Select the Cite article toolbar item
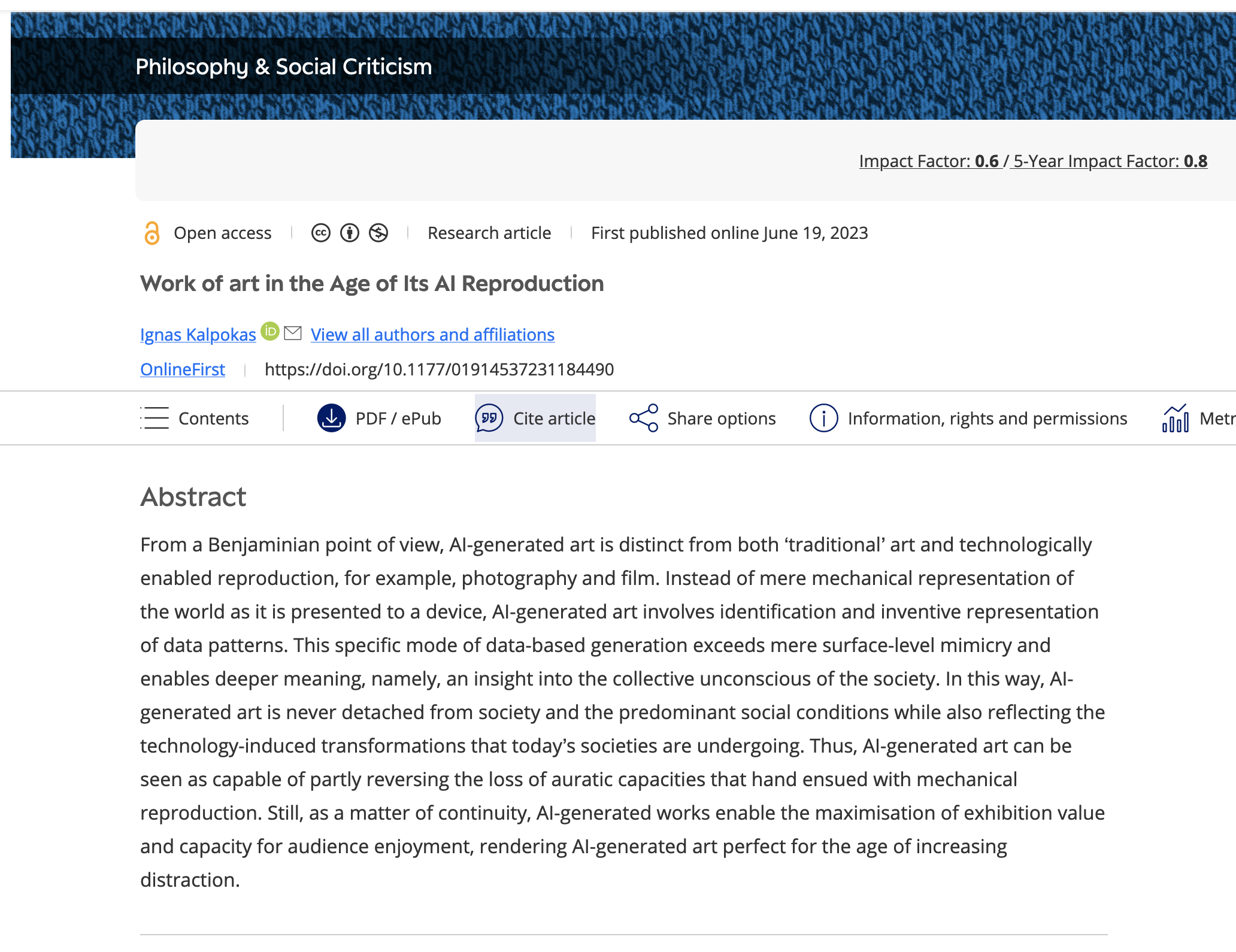The height and width of the screenshot is (952, 1236). point(554,419)
